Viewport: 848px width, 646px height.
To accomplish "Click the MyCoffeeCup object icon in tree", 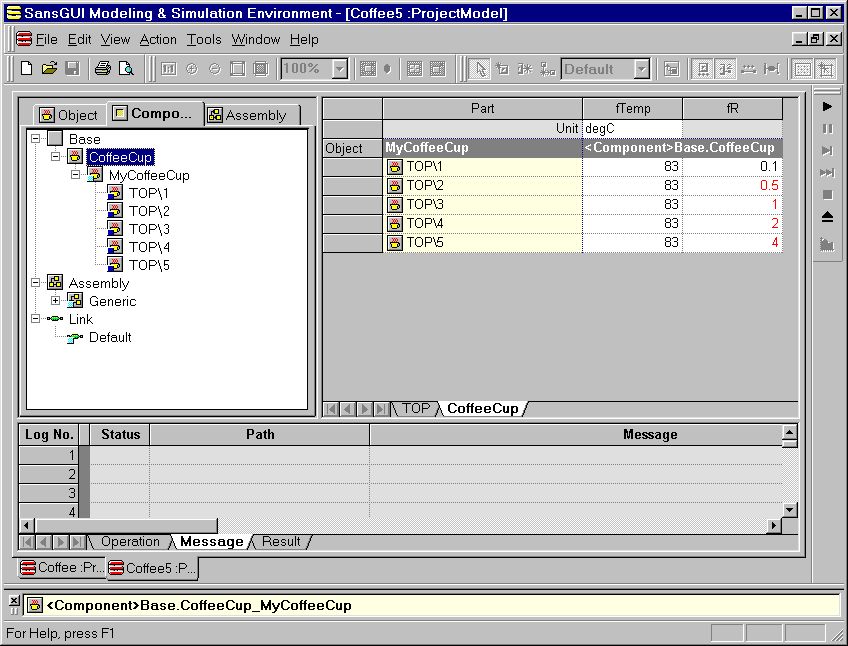I will 95,176.
